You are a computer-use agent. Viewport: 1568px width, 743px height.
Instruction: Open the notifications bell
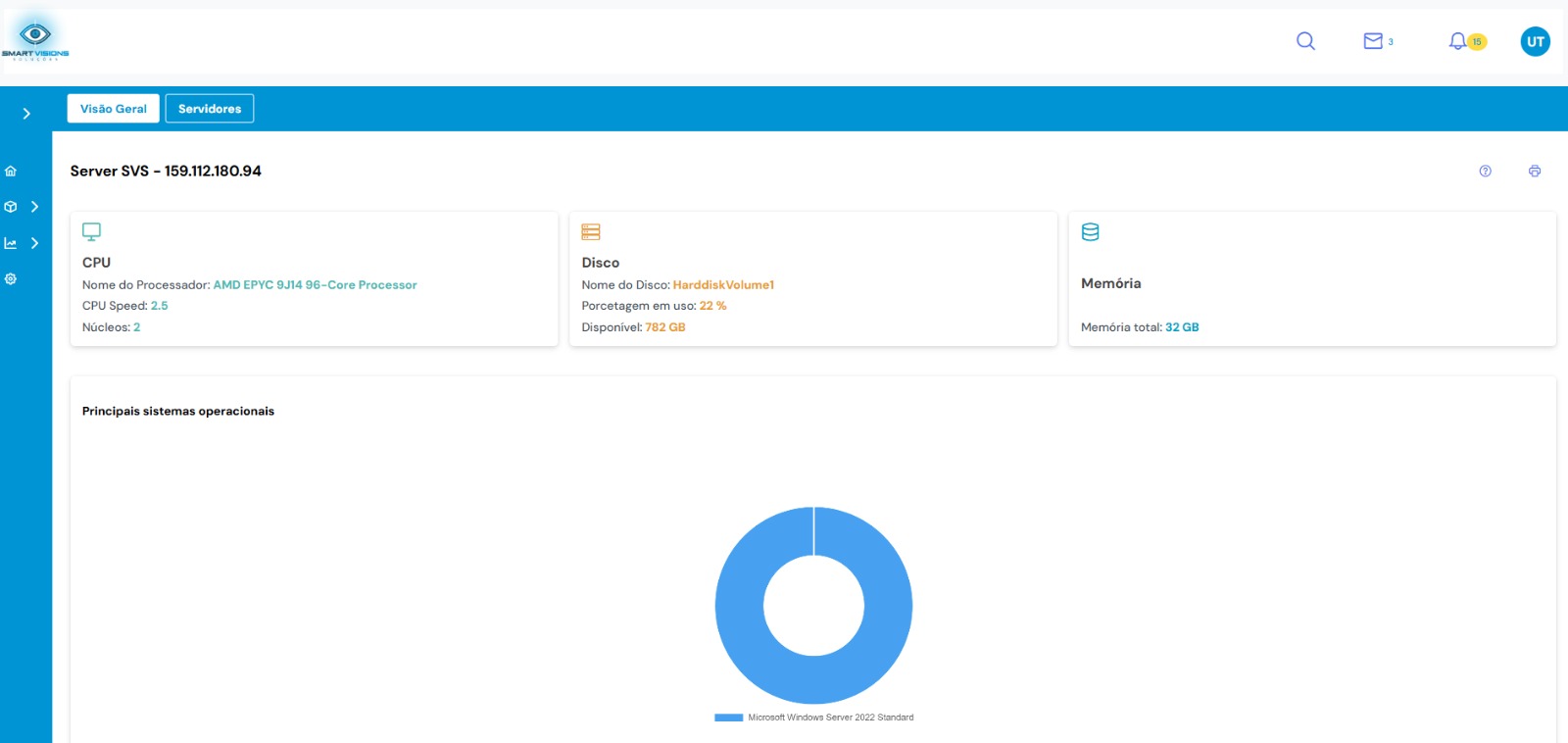point(1458,41)
